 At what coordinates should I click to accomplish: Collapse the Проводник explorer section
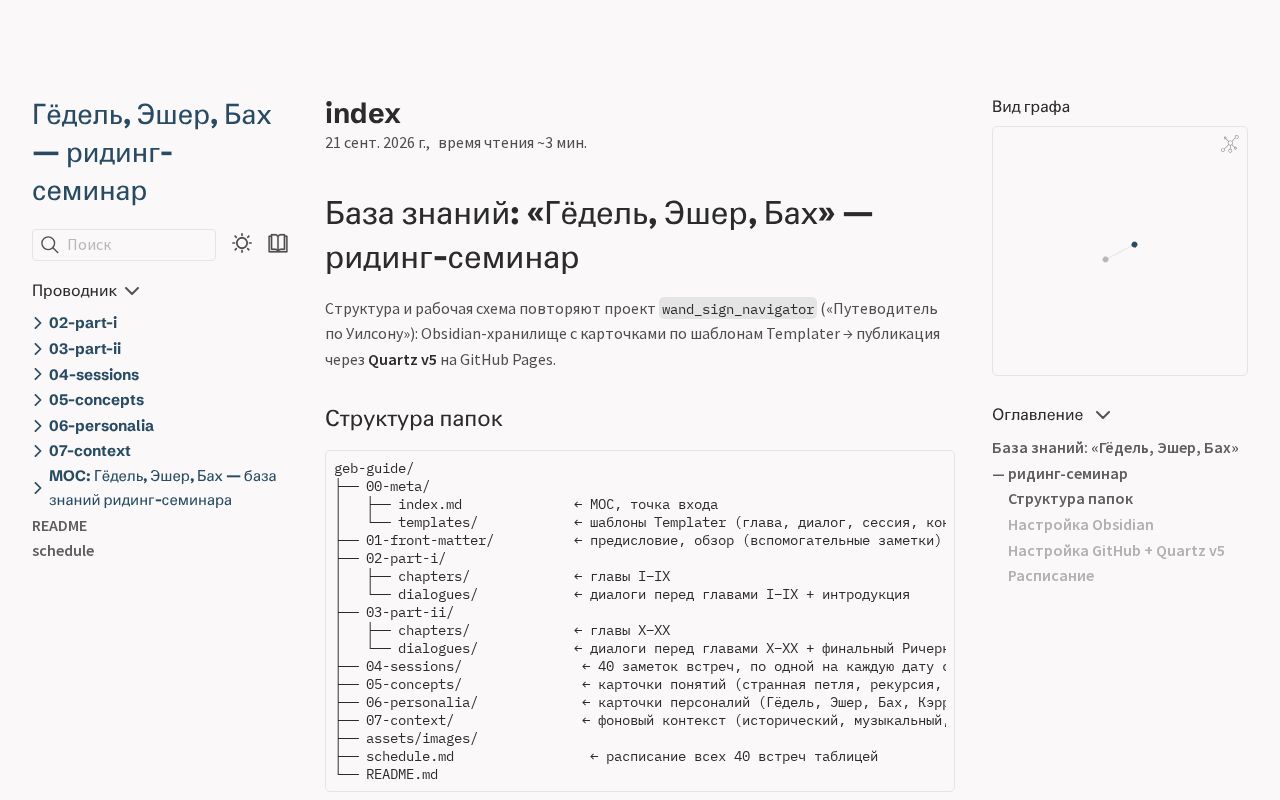86,290
